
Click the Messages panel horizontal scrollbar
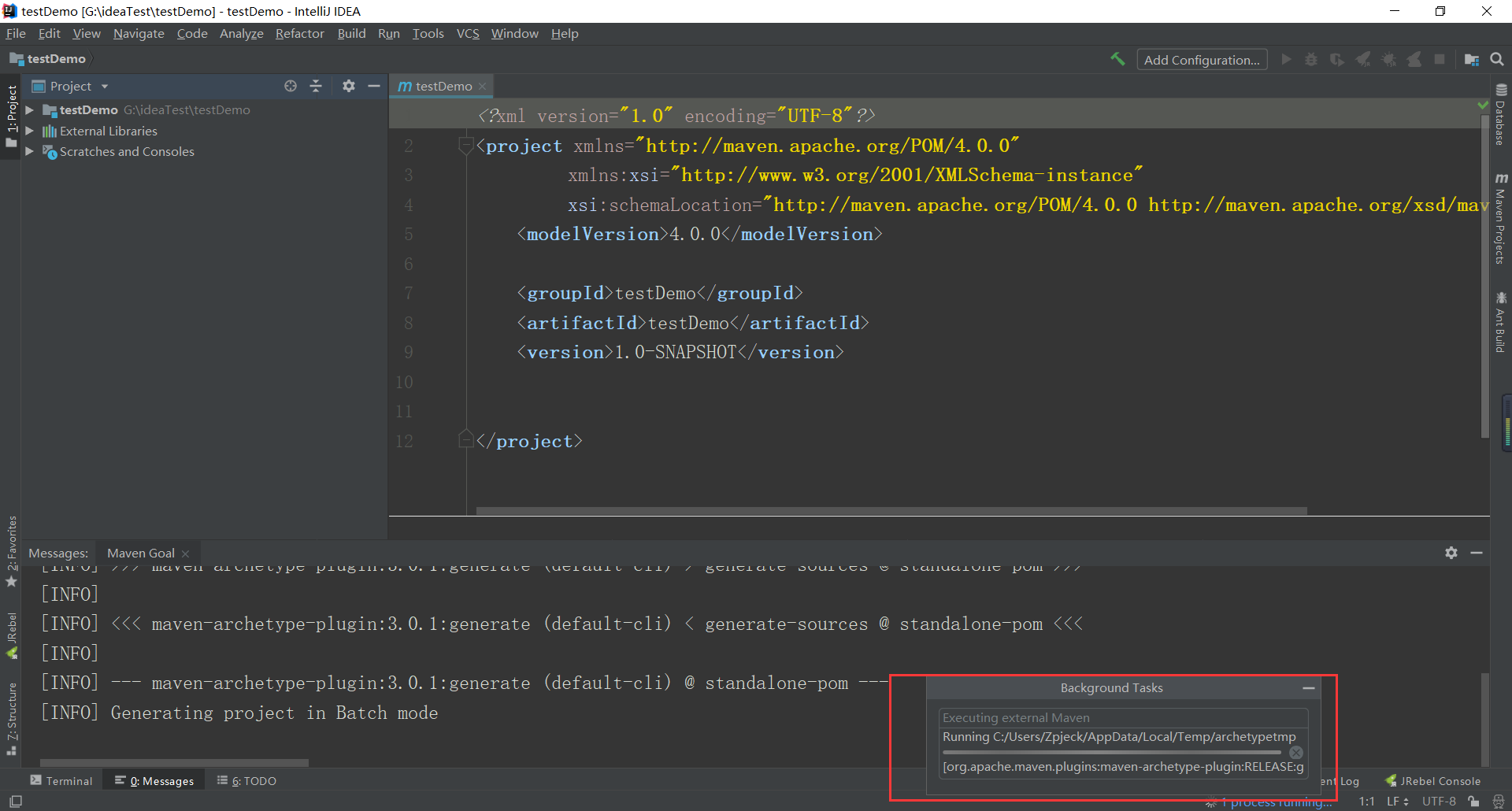click(x=174, y=762)
